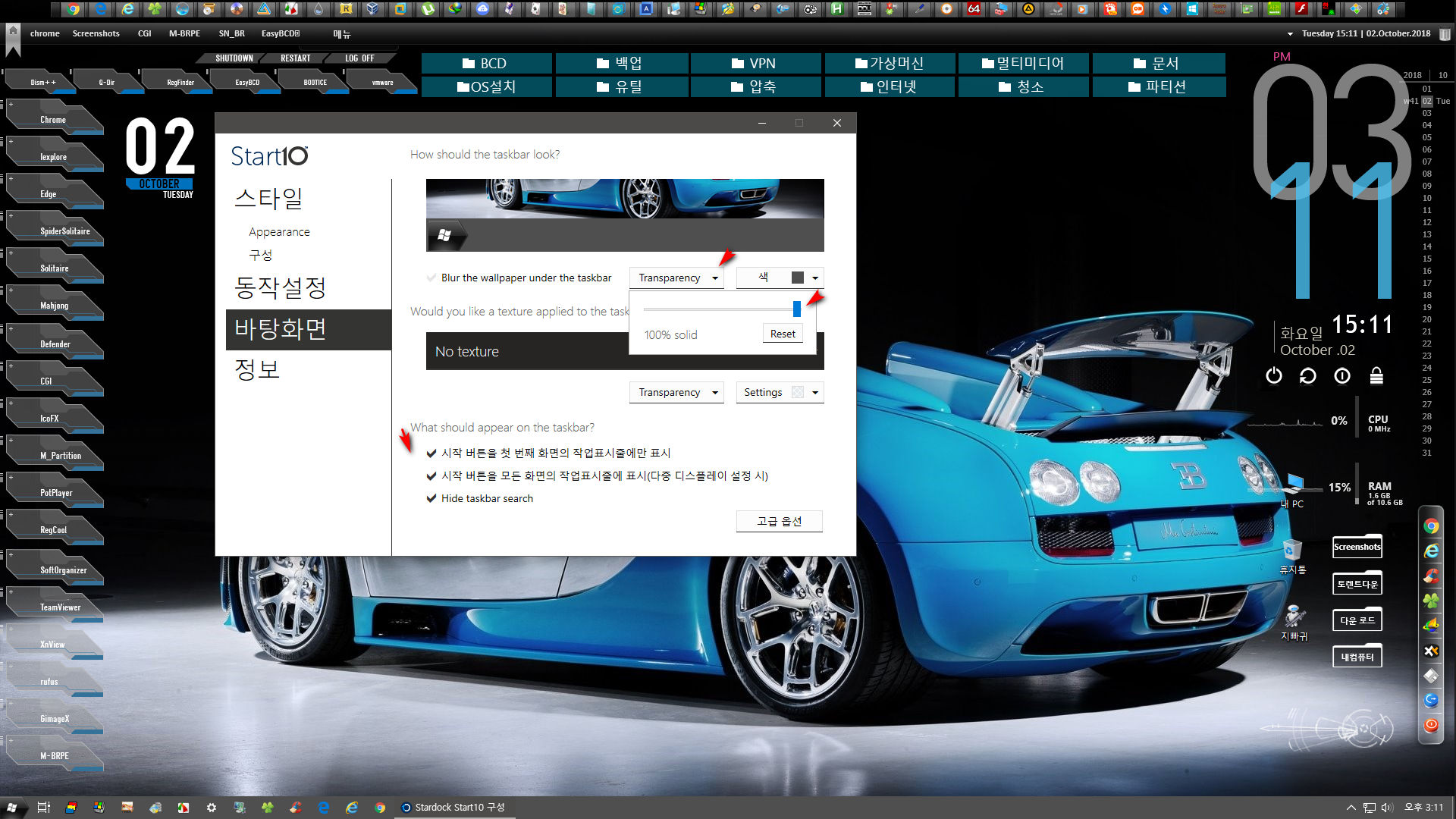Launch Edge from the top dock
This screenshot has width=1456, height=819.
pos(100,9)
